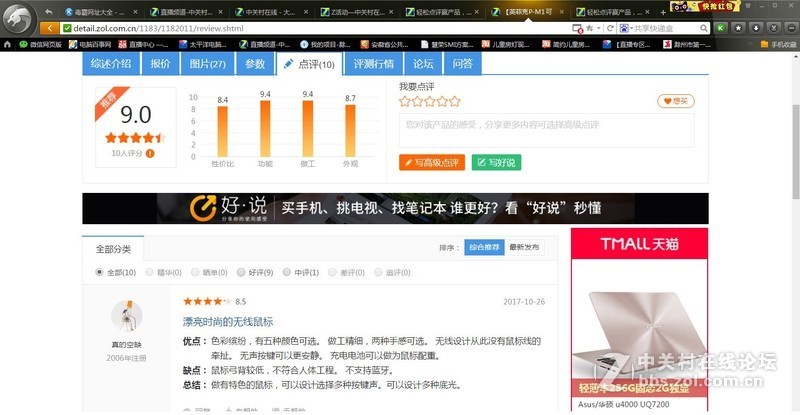Switch to the 评测行情 tab

tap(373, 63)
